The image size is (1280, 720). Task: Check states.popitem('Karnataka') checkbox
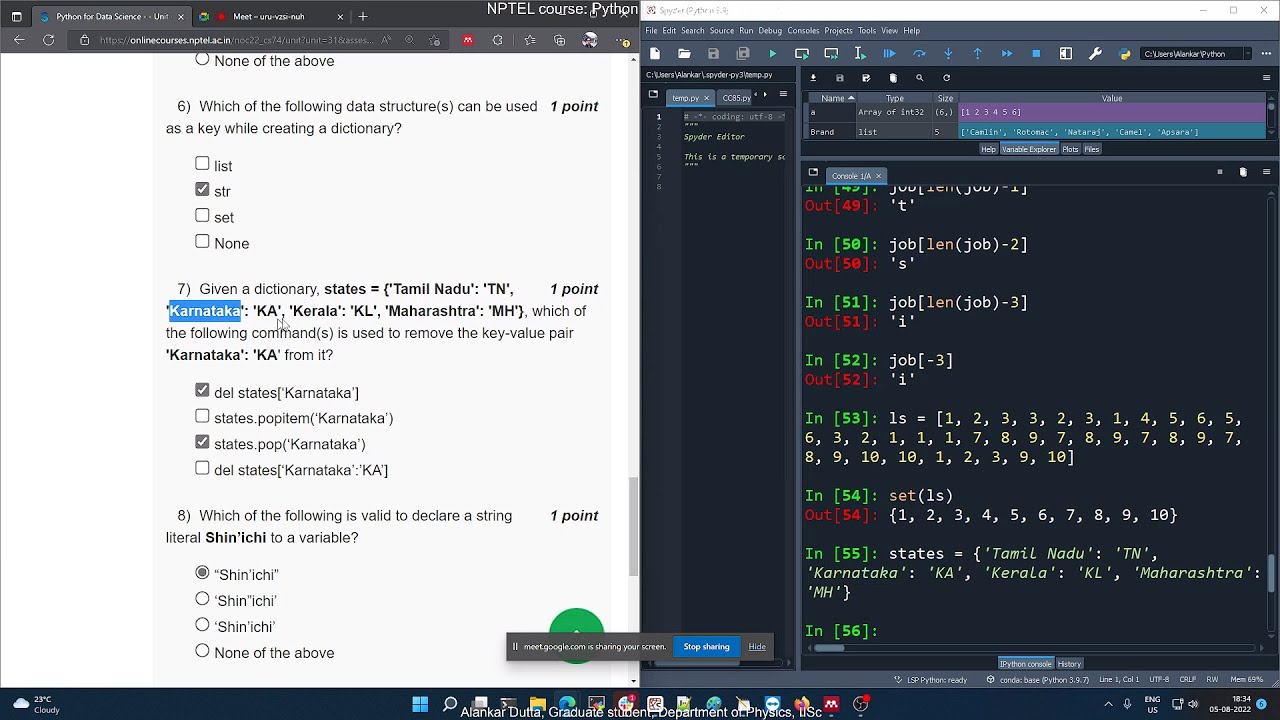pos(202,416)
